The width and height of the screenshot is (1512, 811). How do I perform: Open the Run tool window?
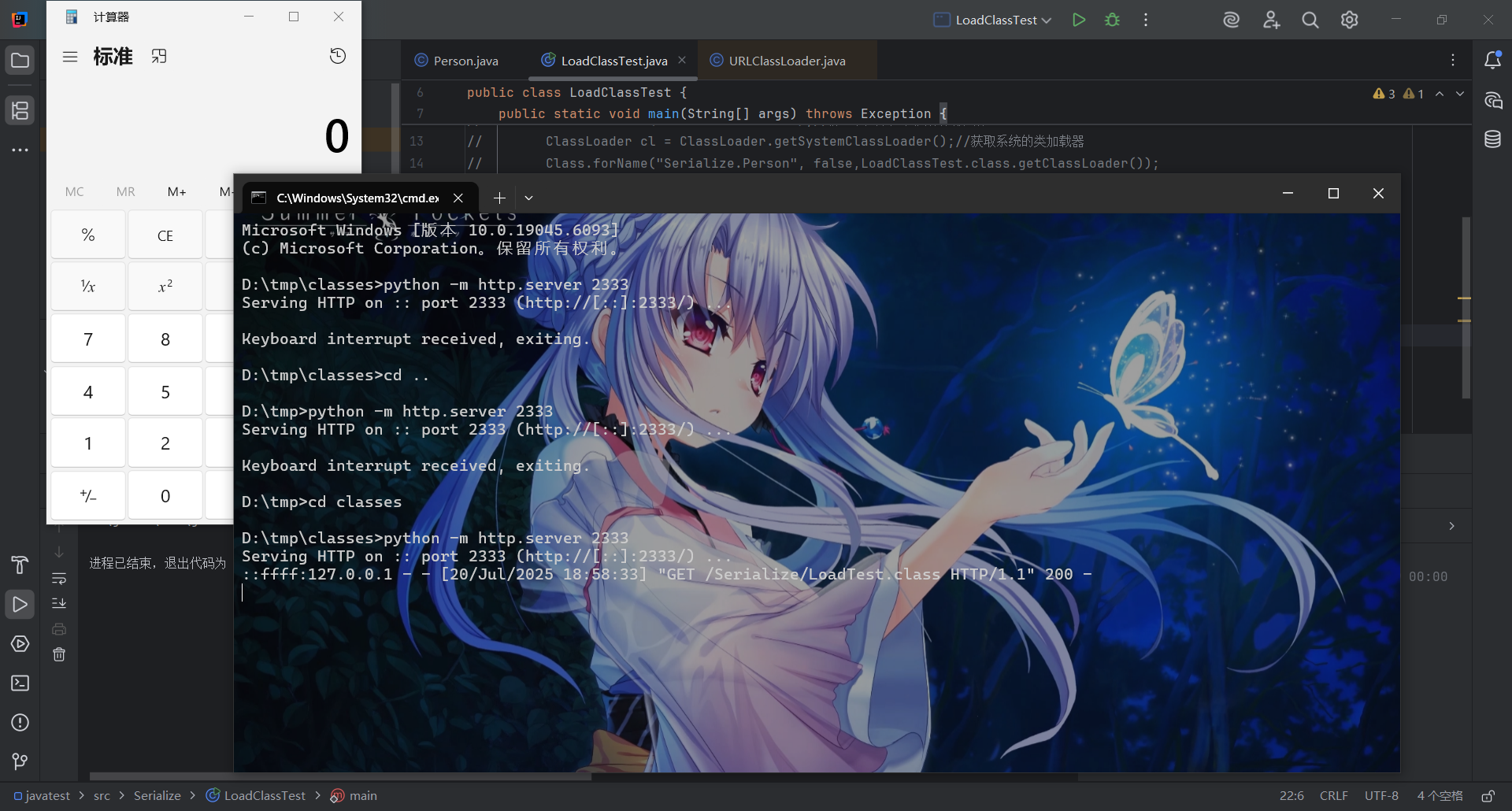tap(20, 605)
